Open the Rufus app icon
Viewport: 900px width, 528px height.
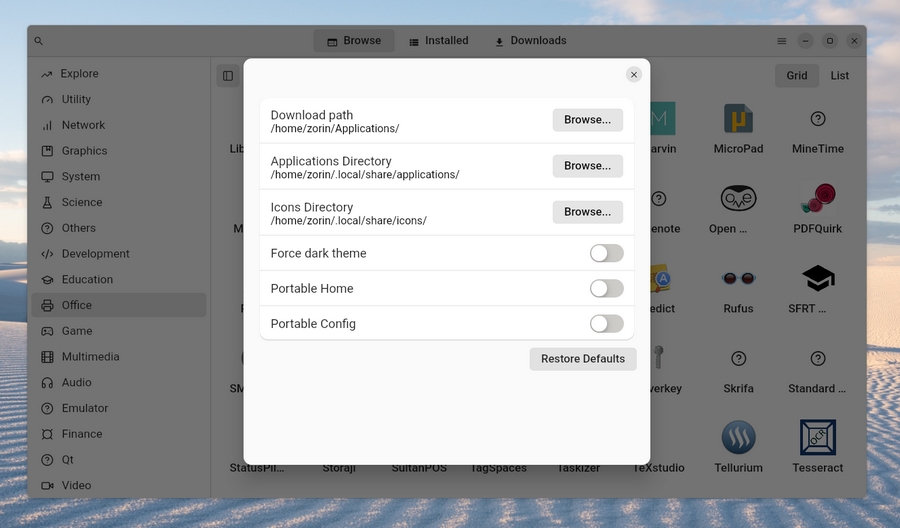coord(738,278)
